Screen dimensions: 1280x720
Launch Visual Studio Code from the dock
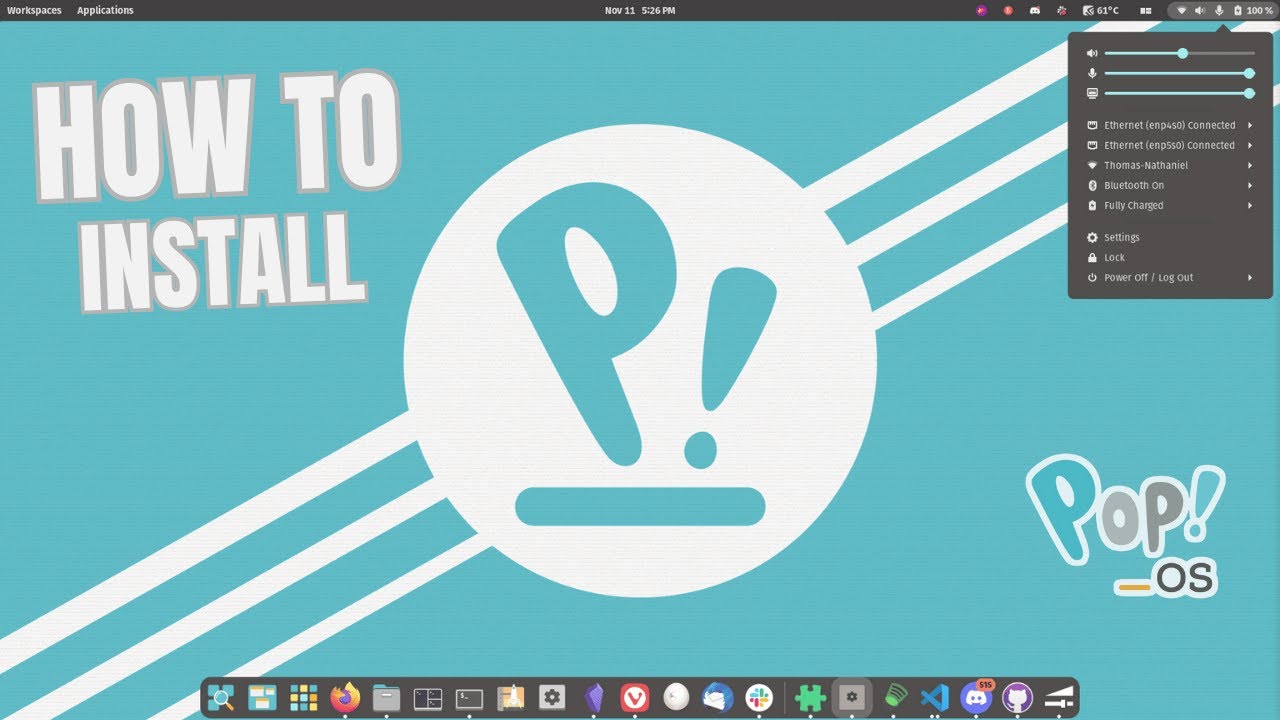(x=935, y=697)
